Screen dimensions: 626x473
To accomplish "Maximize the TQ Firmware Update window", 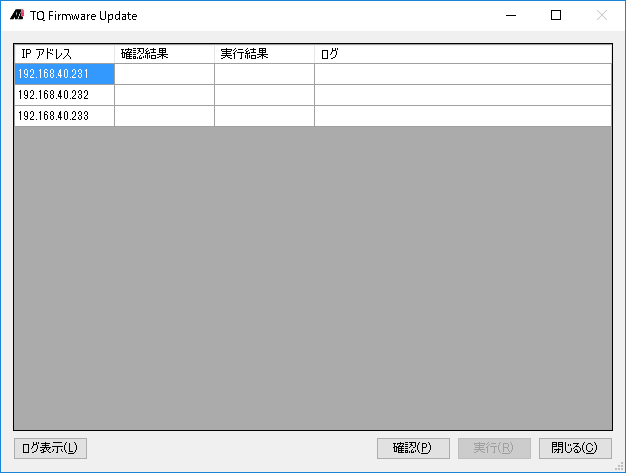I will click(x=556, y=16).
